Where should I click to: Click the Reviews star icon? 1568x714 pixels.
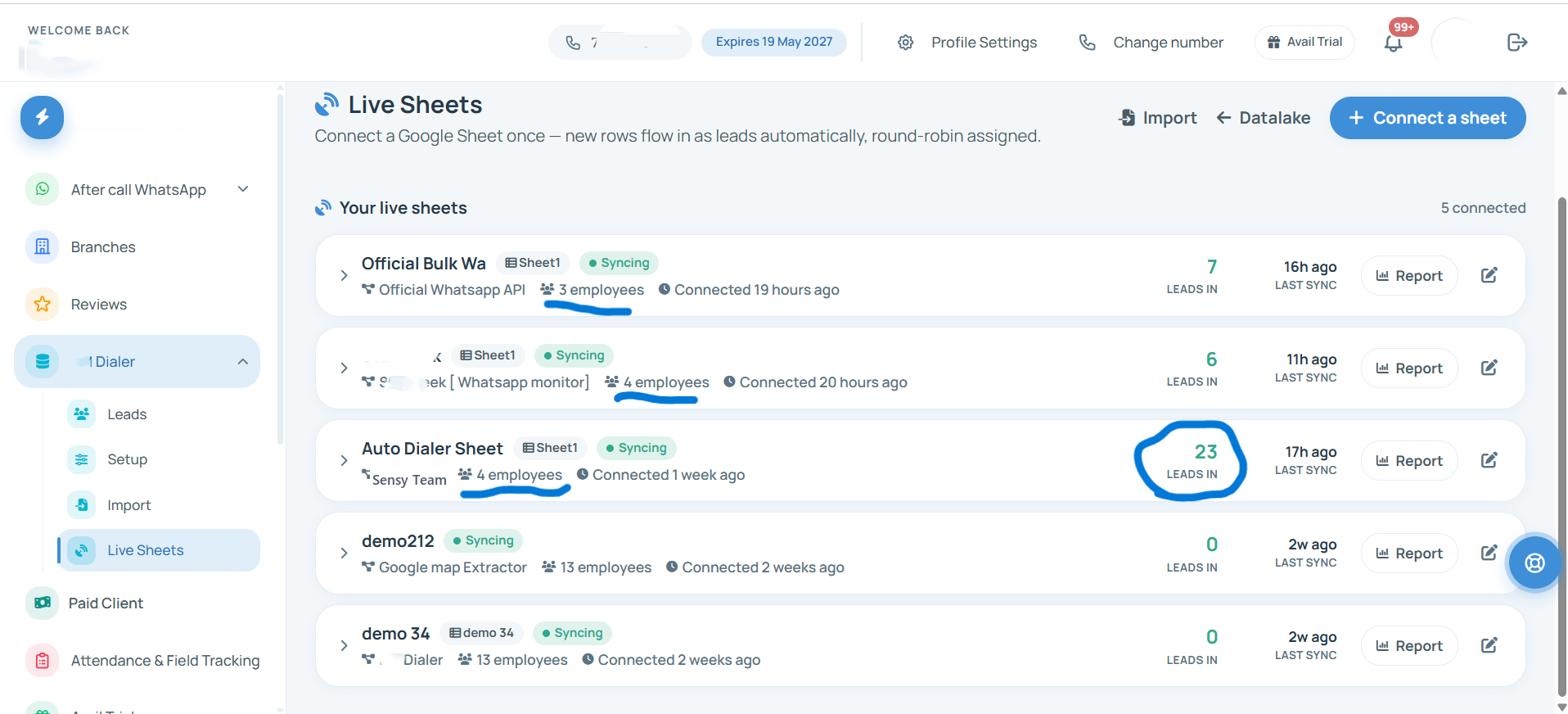point(43,304)
